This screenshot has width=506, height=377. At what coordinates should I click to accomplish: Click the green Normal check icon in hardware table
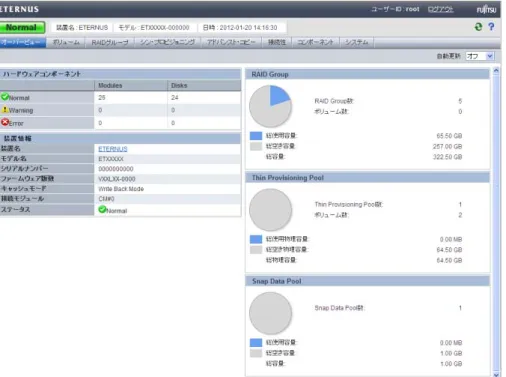pyautogui.click(x=5, y=97)
